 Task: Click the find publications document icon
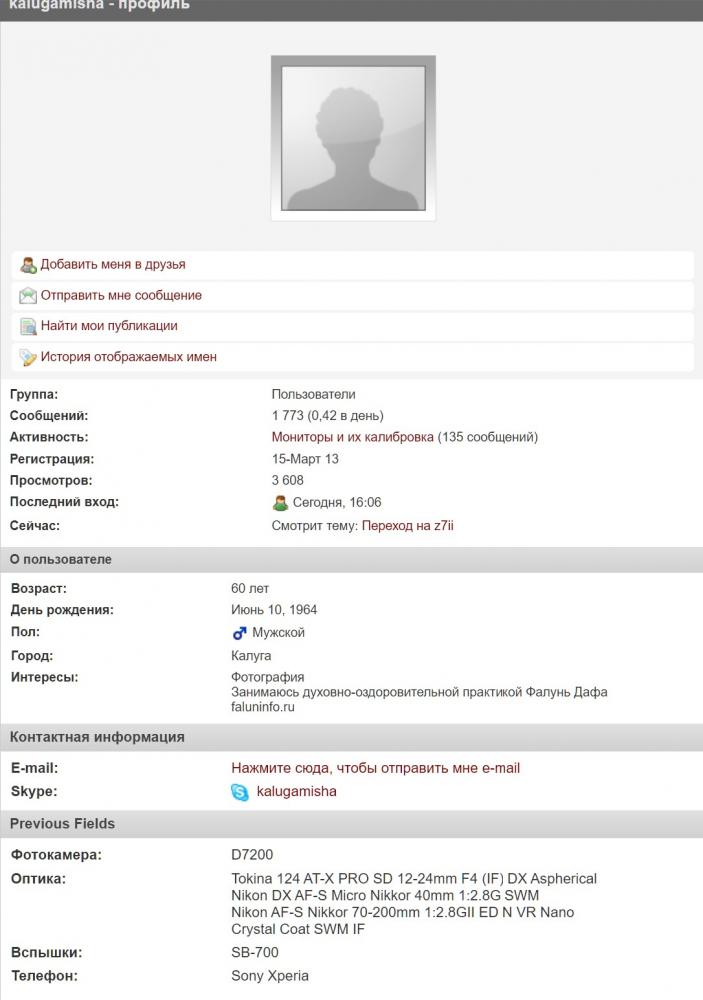point(28,327)
